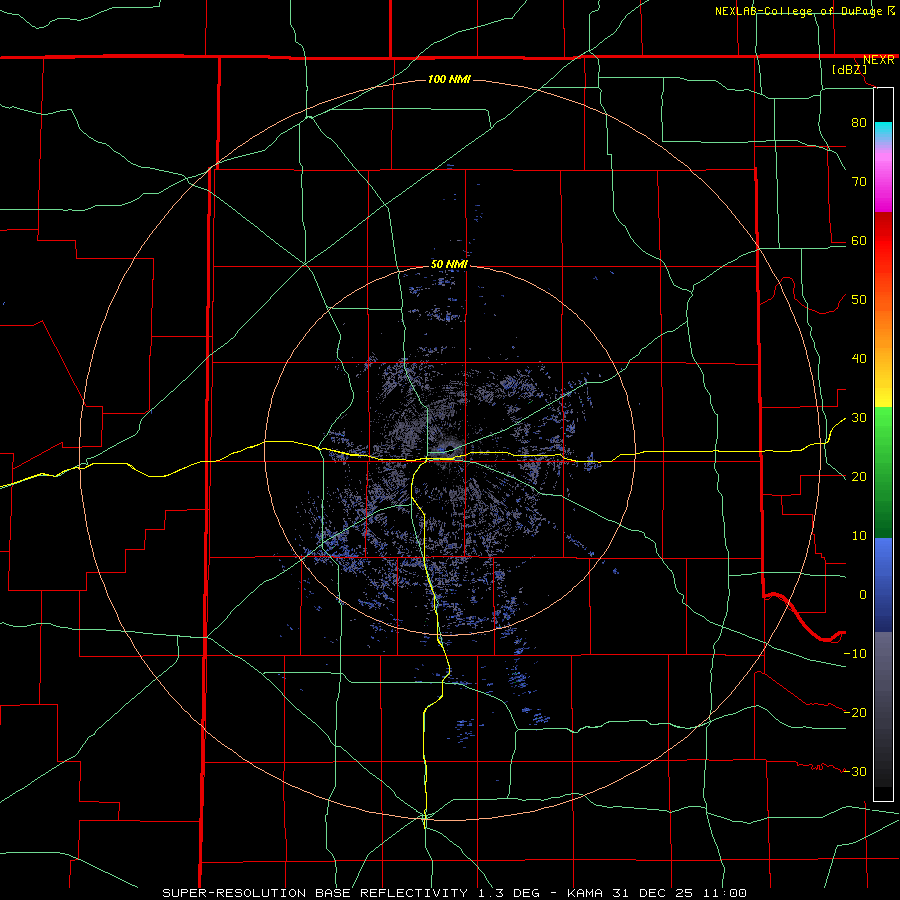The image size is (900, 900).
Task: Select the 80 value on the dBZ scale
Action: point(859,122)
